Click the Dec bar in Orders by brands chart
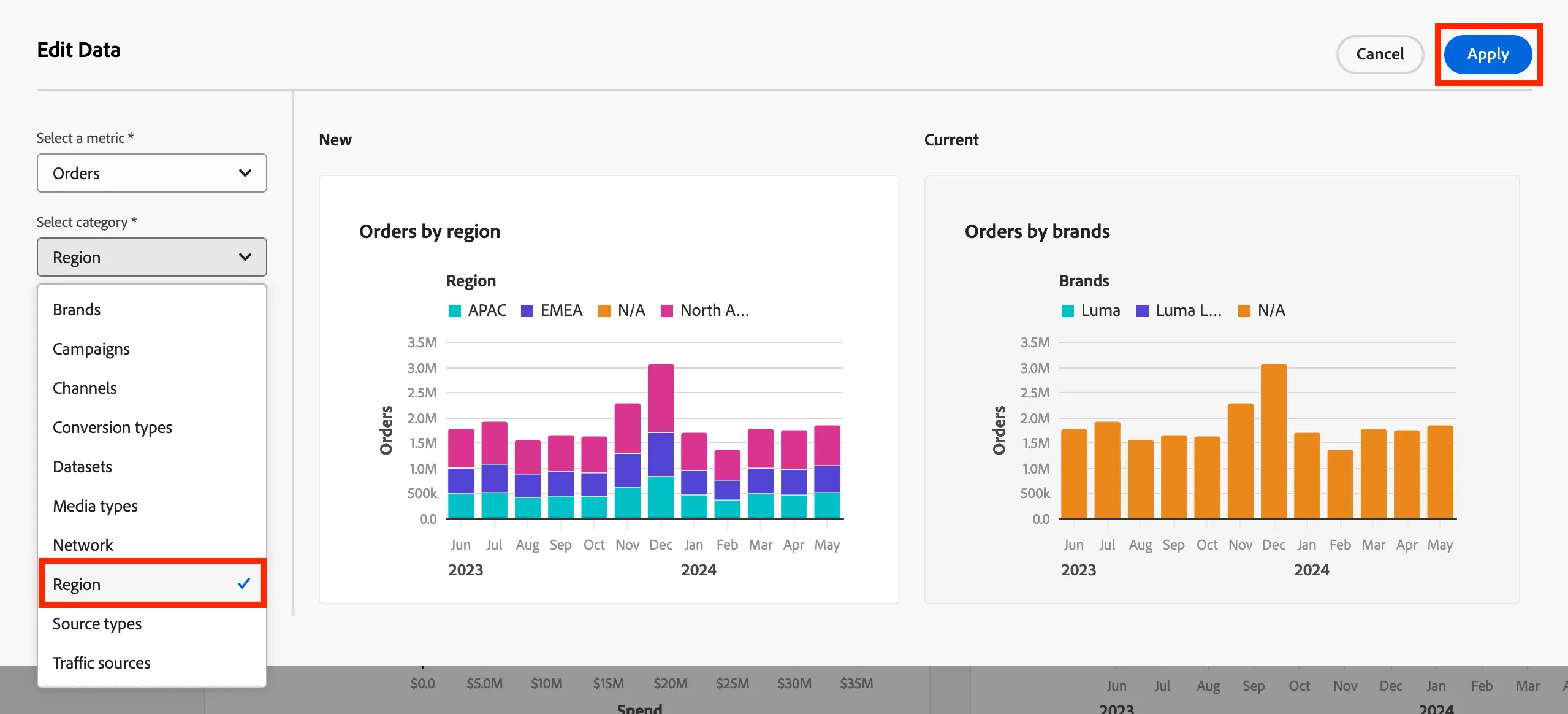Viewport: 1568px width, 714px height. click(1274, 441)
